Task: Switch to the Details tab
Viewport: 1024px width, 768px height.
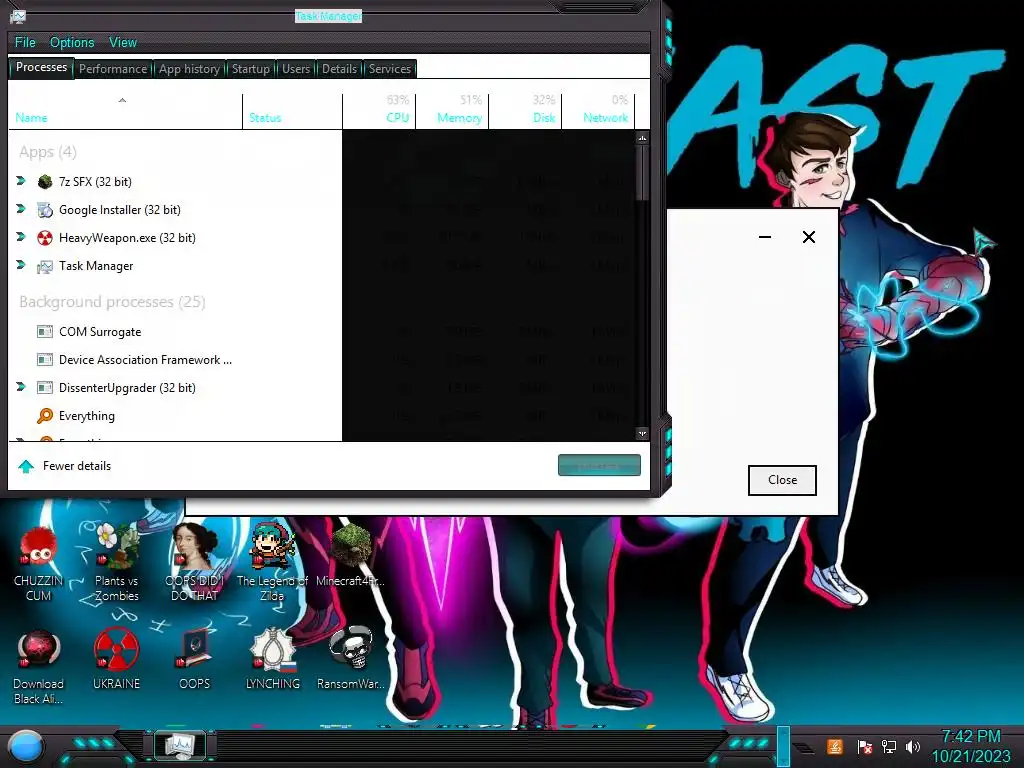Action: (x=340, y=69)
